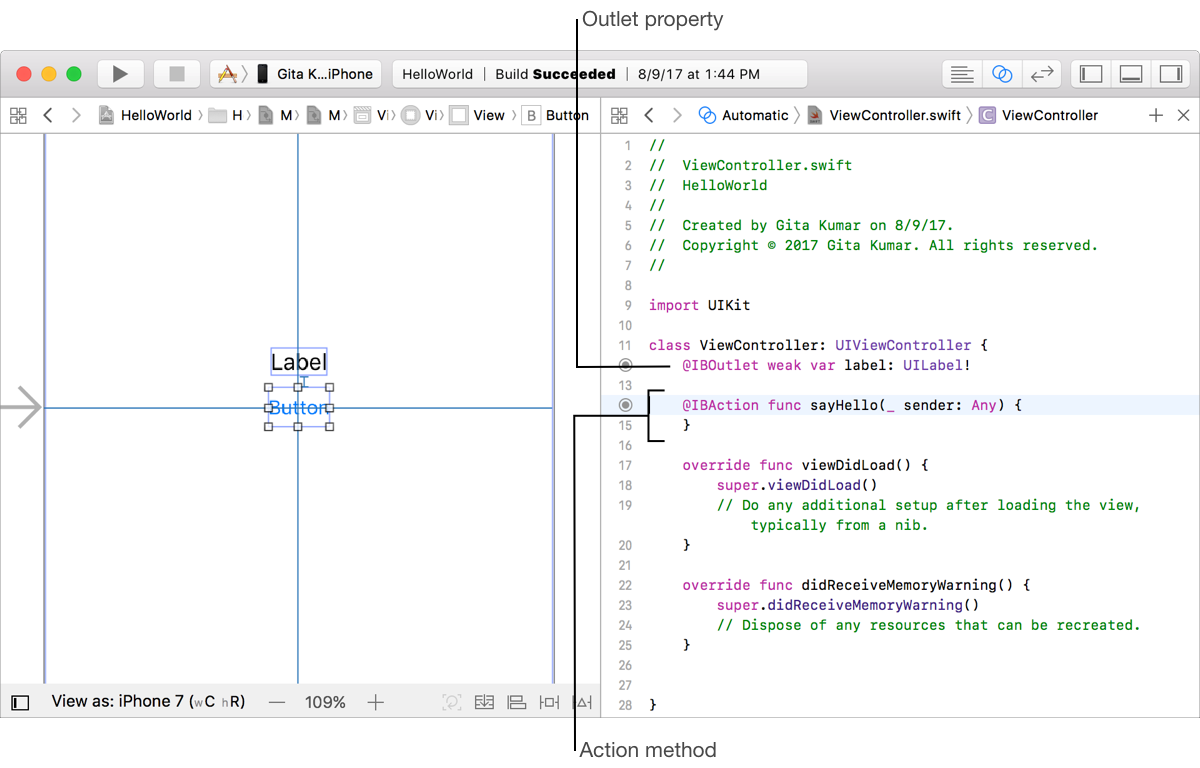
Task: Toggle the document outline at bottom left
Action: [20, 702]
